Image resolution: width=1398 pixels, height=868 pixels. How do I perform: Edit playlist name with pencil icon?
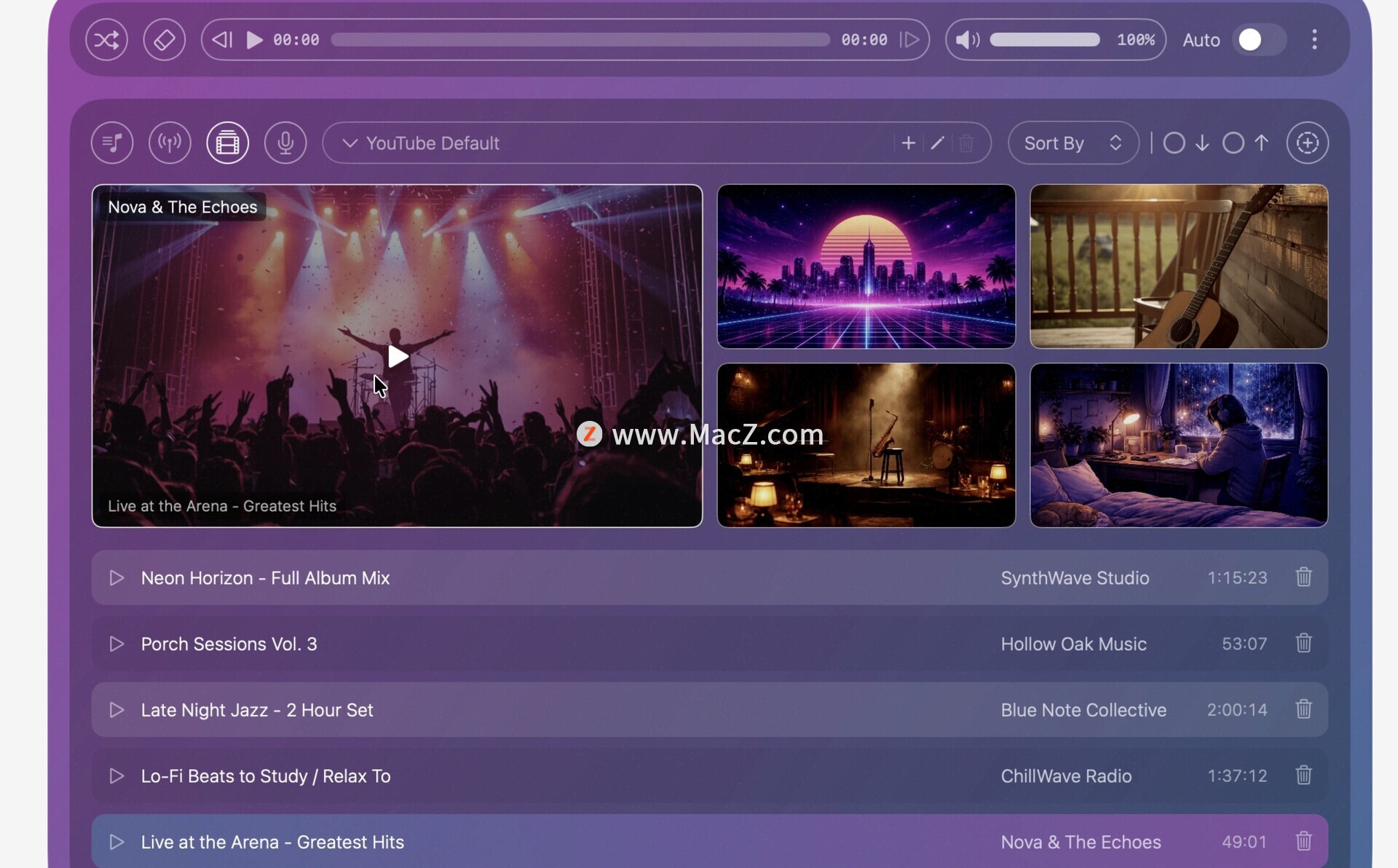[x=937, y=143]
